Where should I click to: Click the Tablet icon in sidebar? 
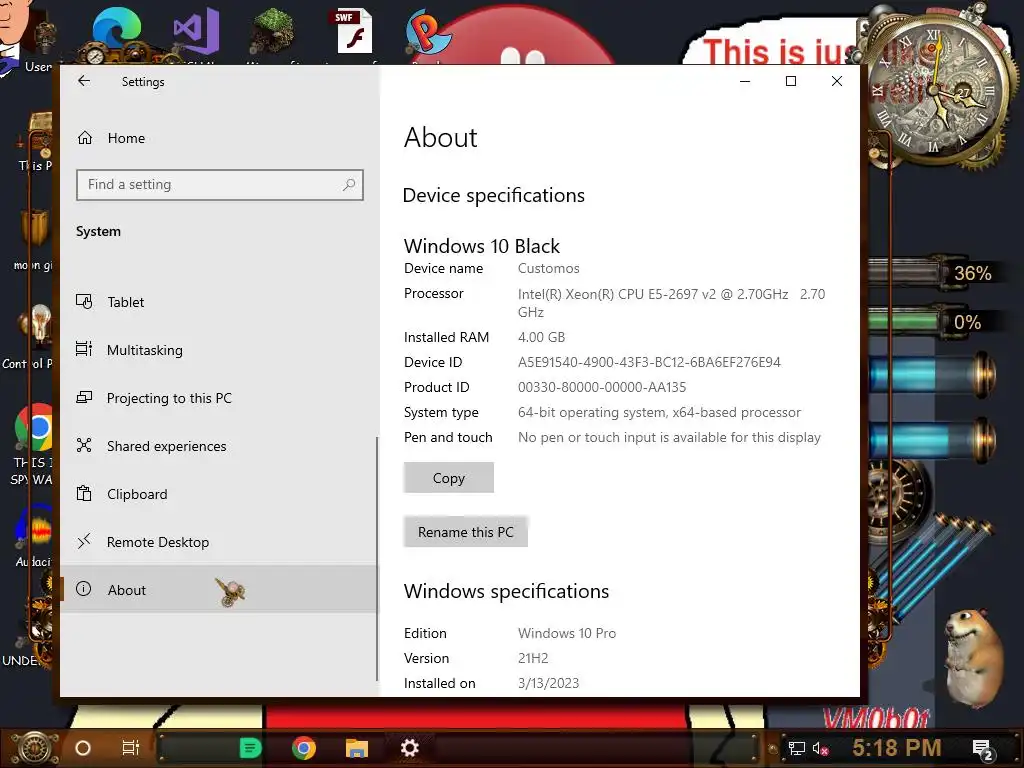click(x=84, y=301)
